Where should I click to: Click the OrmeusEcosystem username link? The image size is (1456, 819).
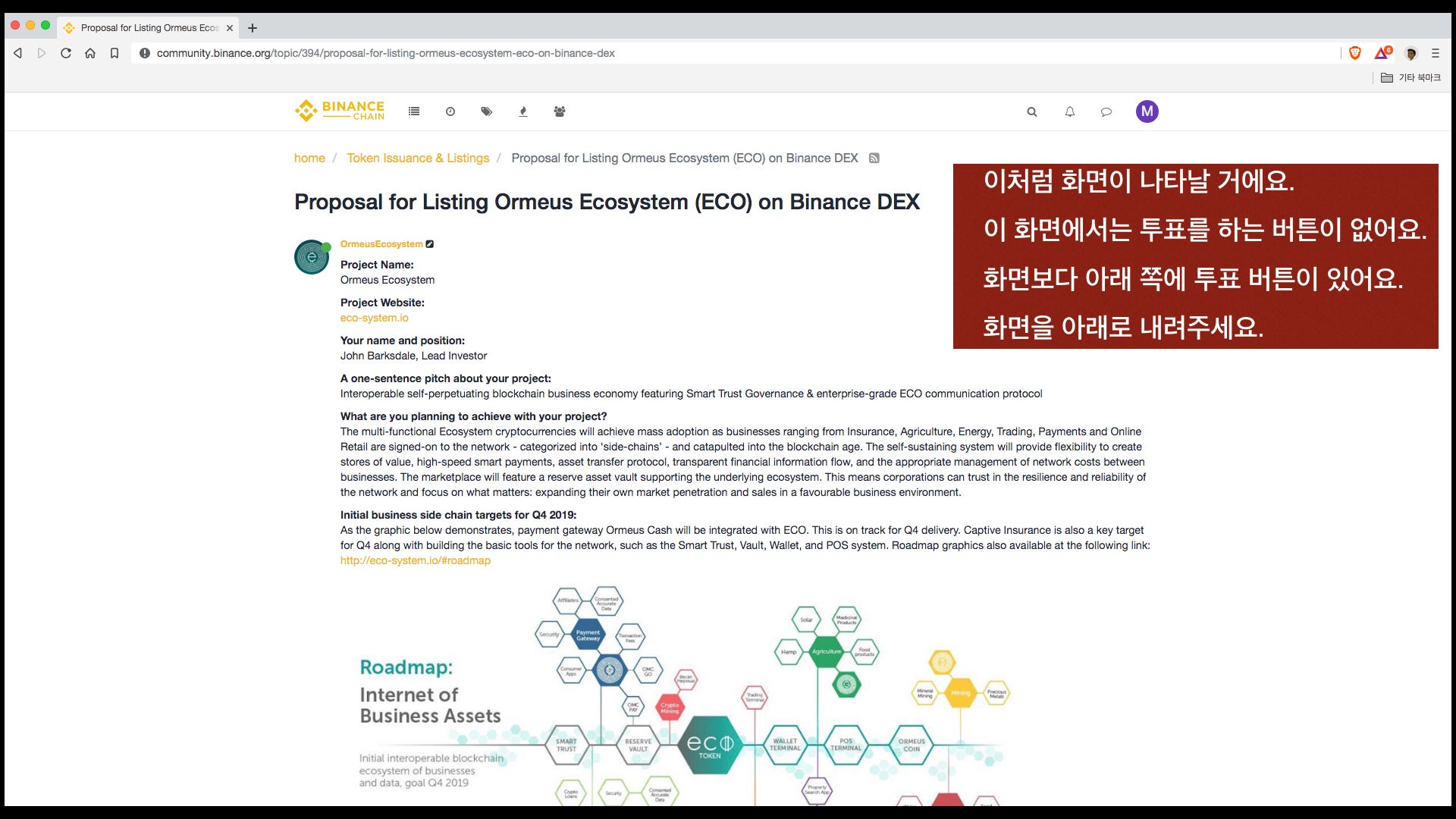tap(381, 244)
